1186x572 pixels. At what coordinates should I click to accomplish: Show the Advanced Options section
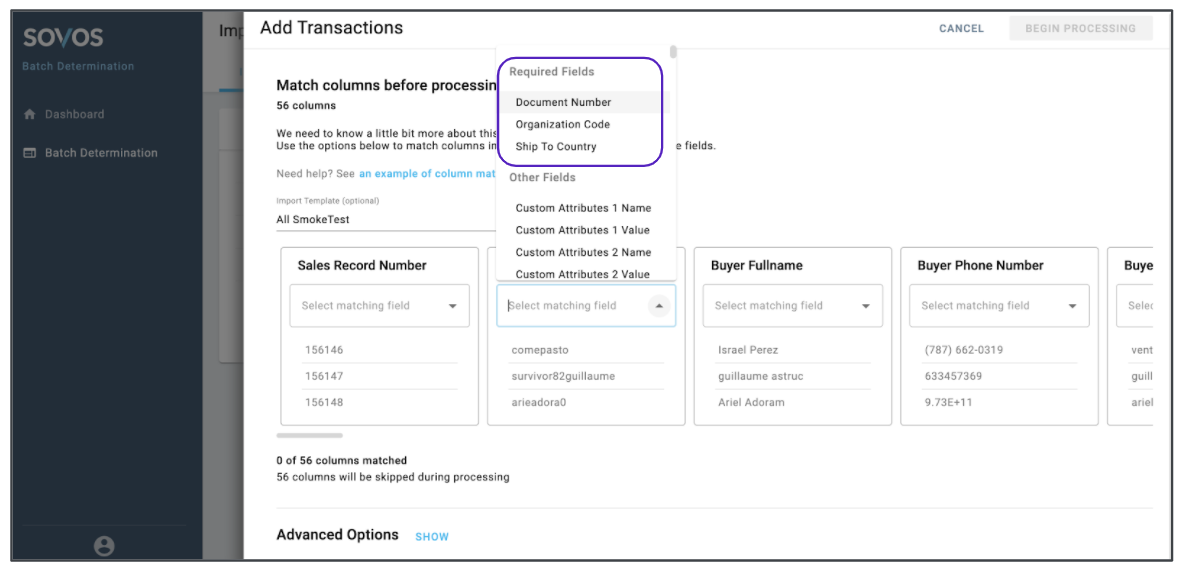pos(432,537)
